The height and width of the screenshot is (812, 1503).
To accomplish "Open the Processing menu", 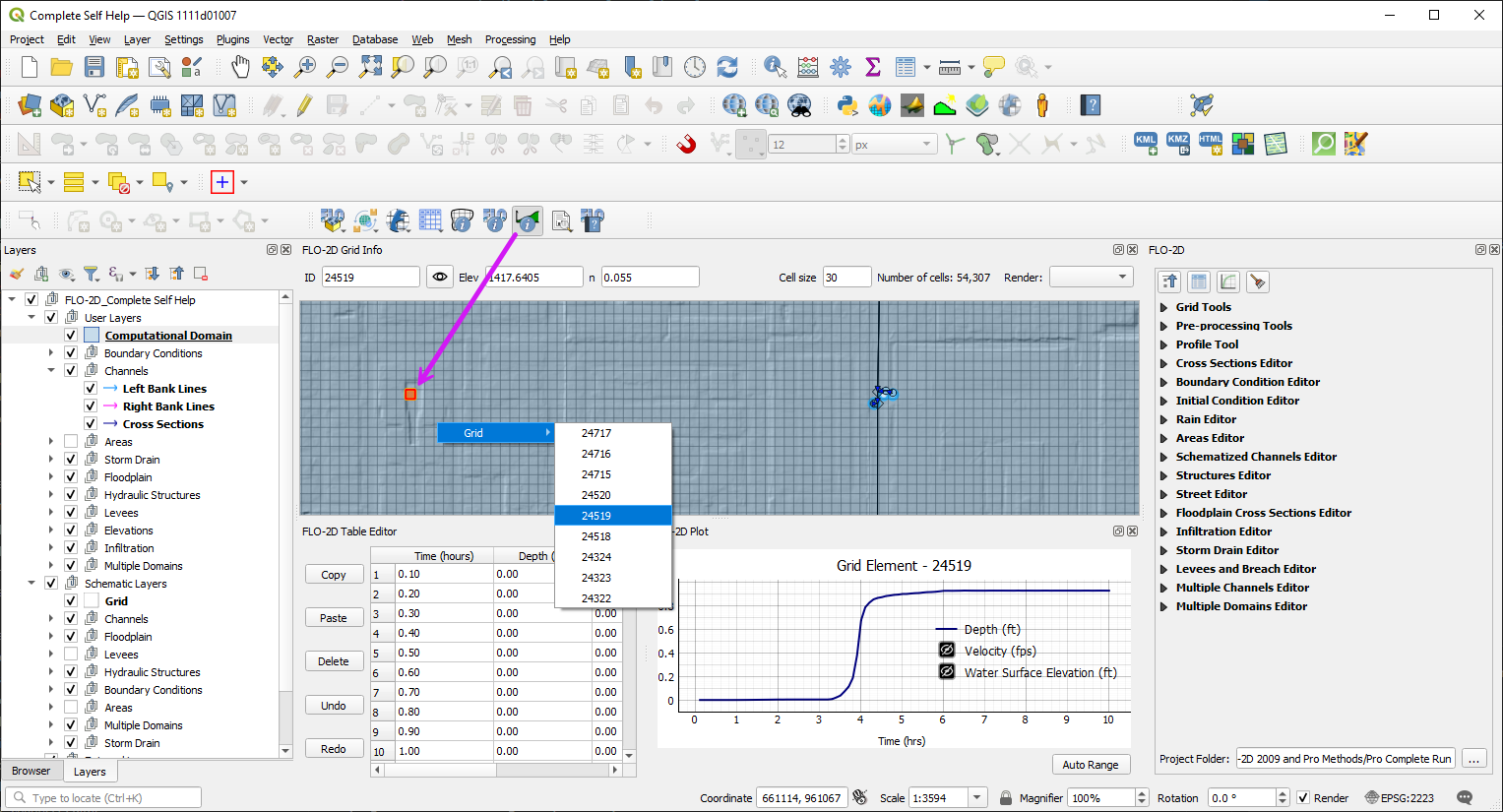I will click(510, 39).
